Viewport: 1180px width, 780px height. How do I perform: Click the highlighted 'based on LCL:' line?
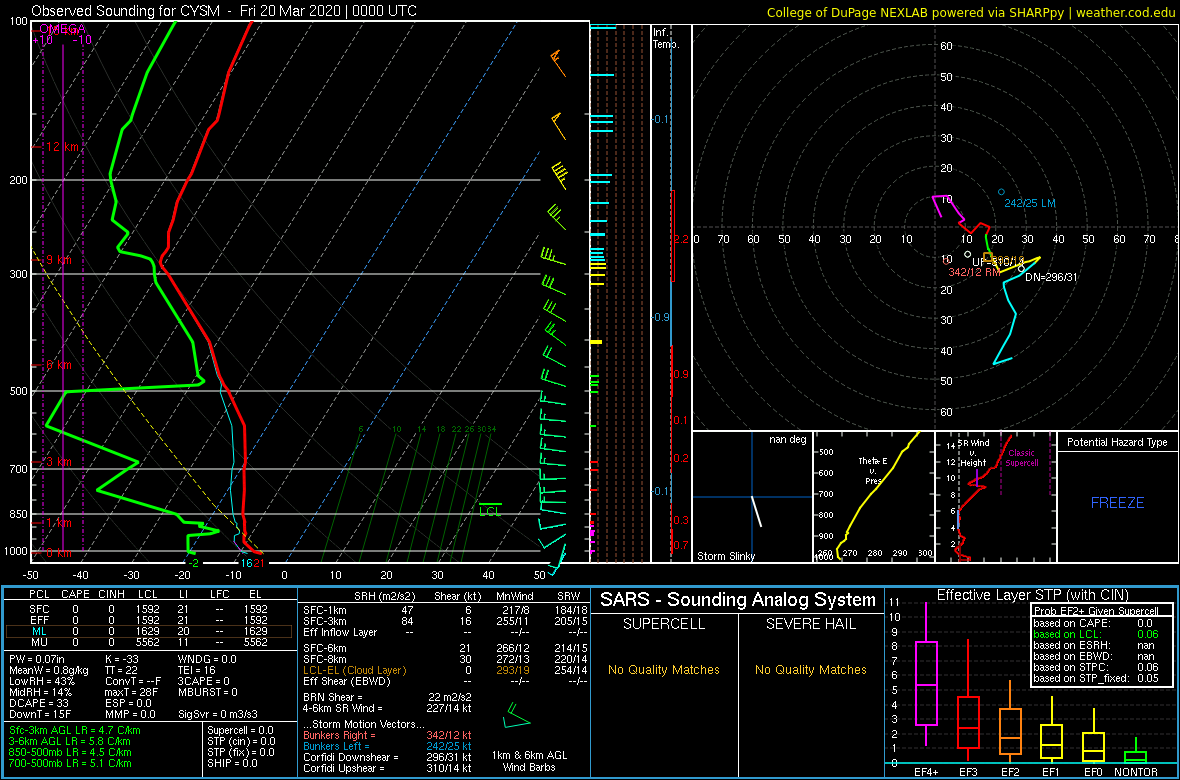click(1095, 633)
